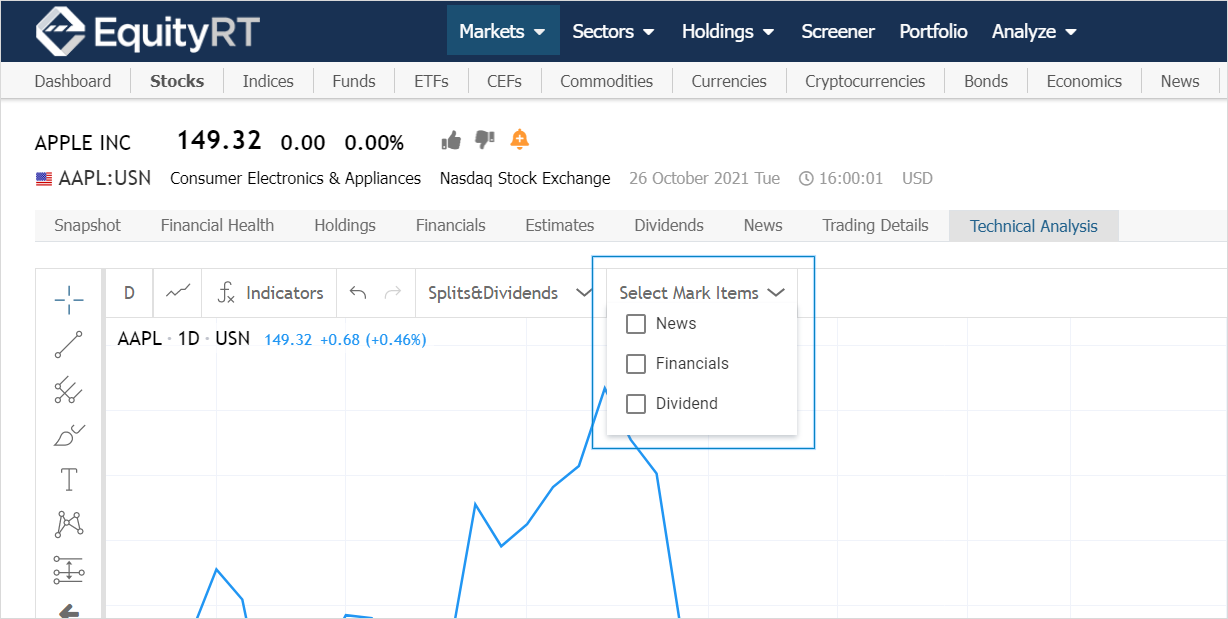
Task: Select the pattern drawing tool
Action: (x=69, y=524)
